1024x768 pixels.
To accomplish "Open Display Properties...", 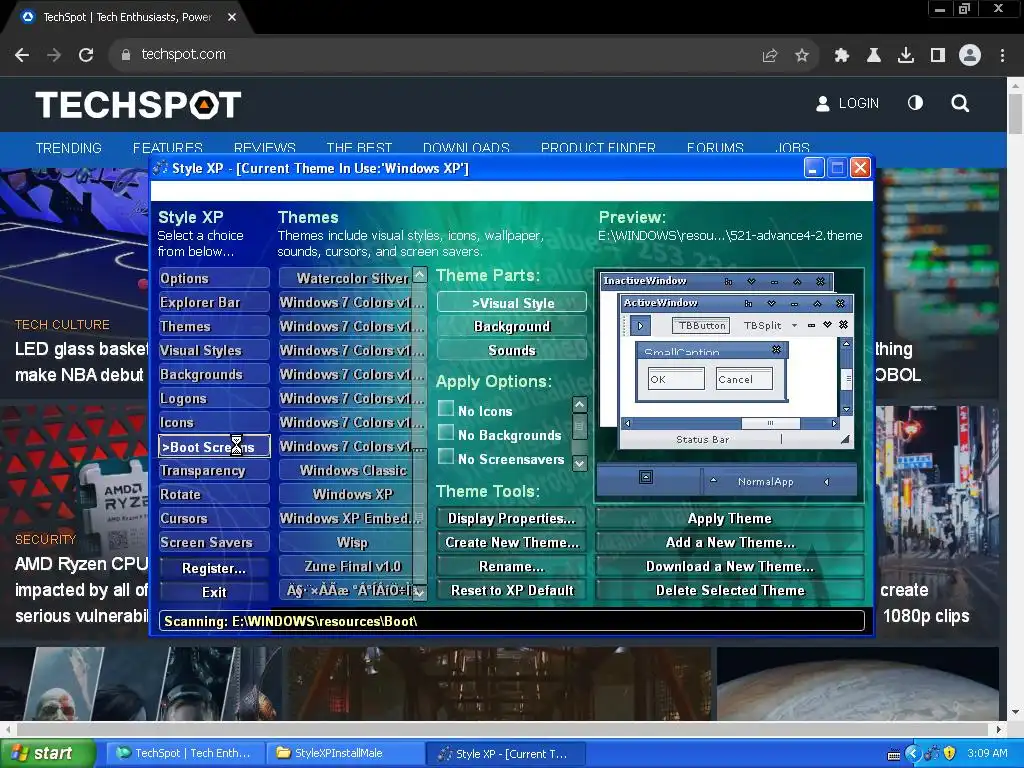I will pos(512,519).
